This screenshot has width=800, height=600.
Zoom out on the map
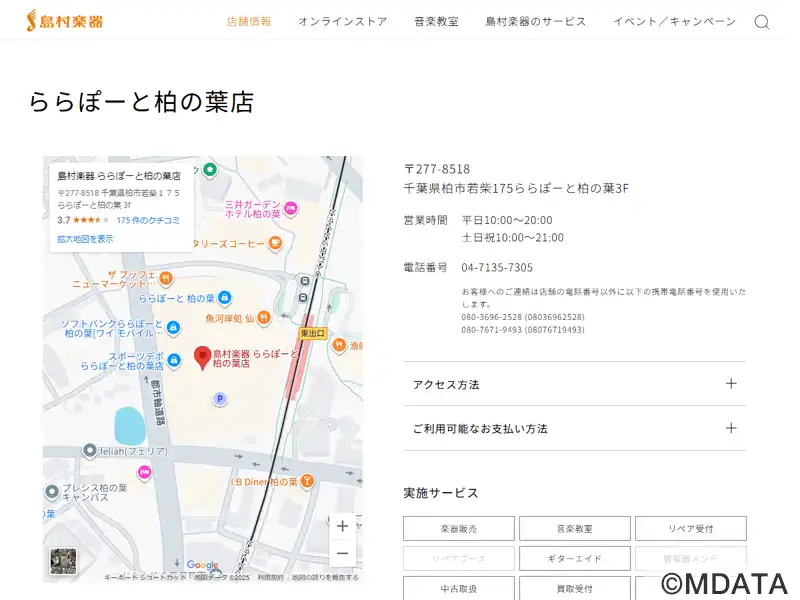[342, 553]
